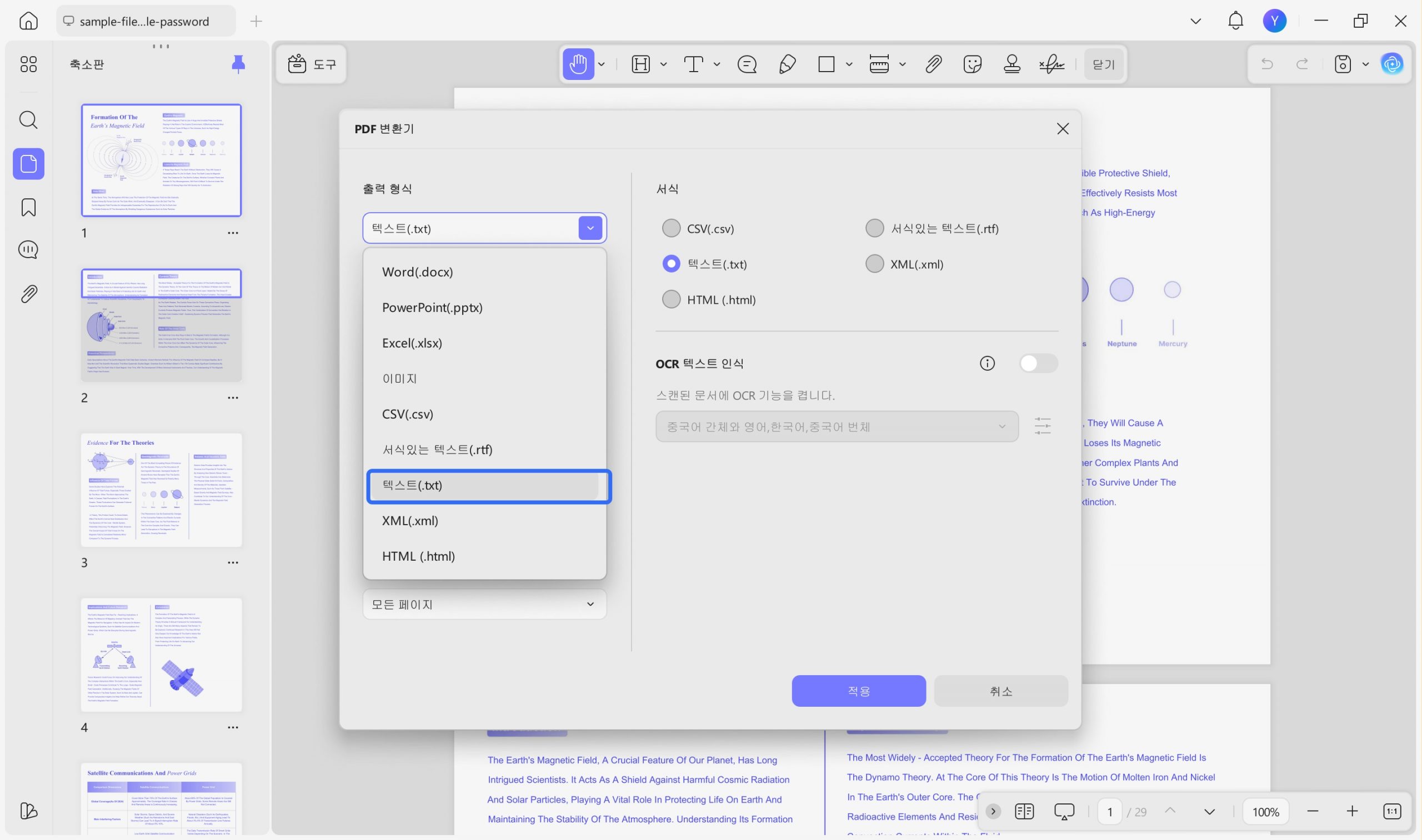Zoom in with the plus button

1353,811
